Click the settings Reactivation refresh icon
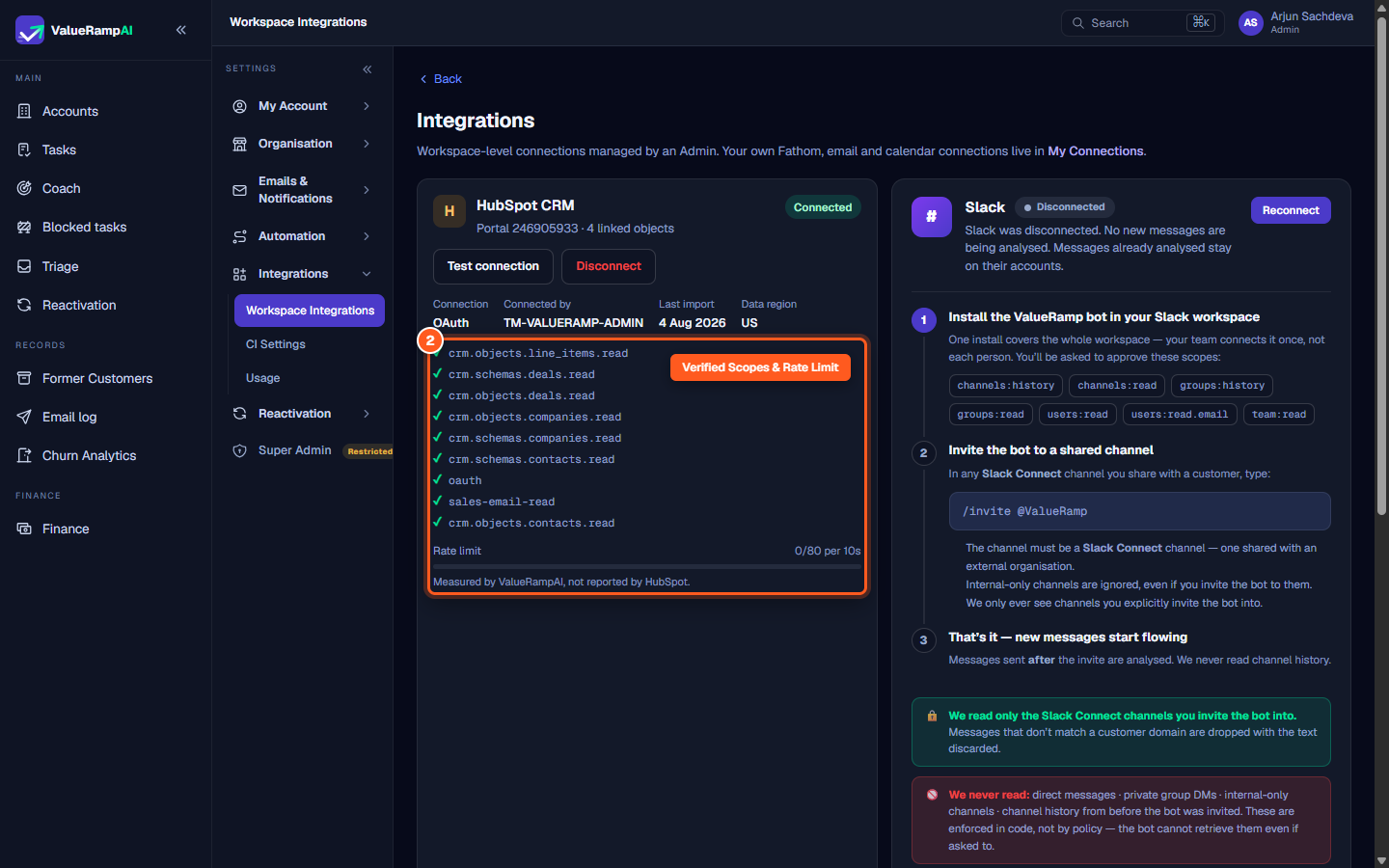The image size is (1389, 868). pyautogui.click(x=239, y=414)
